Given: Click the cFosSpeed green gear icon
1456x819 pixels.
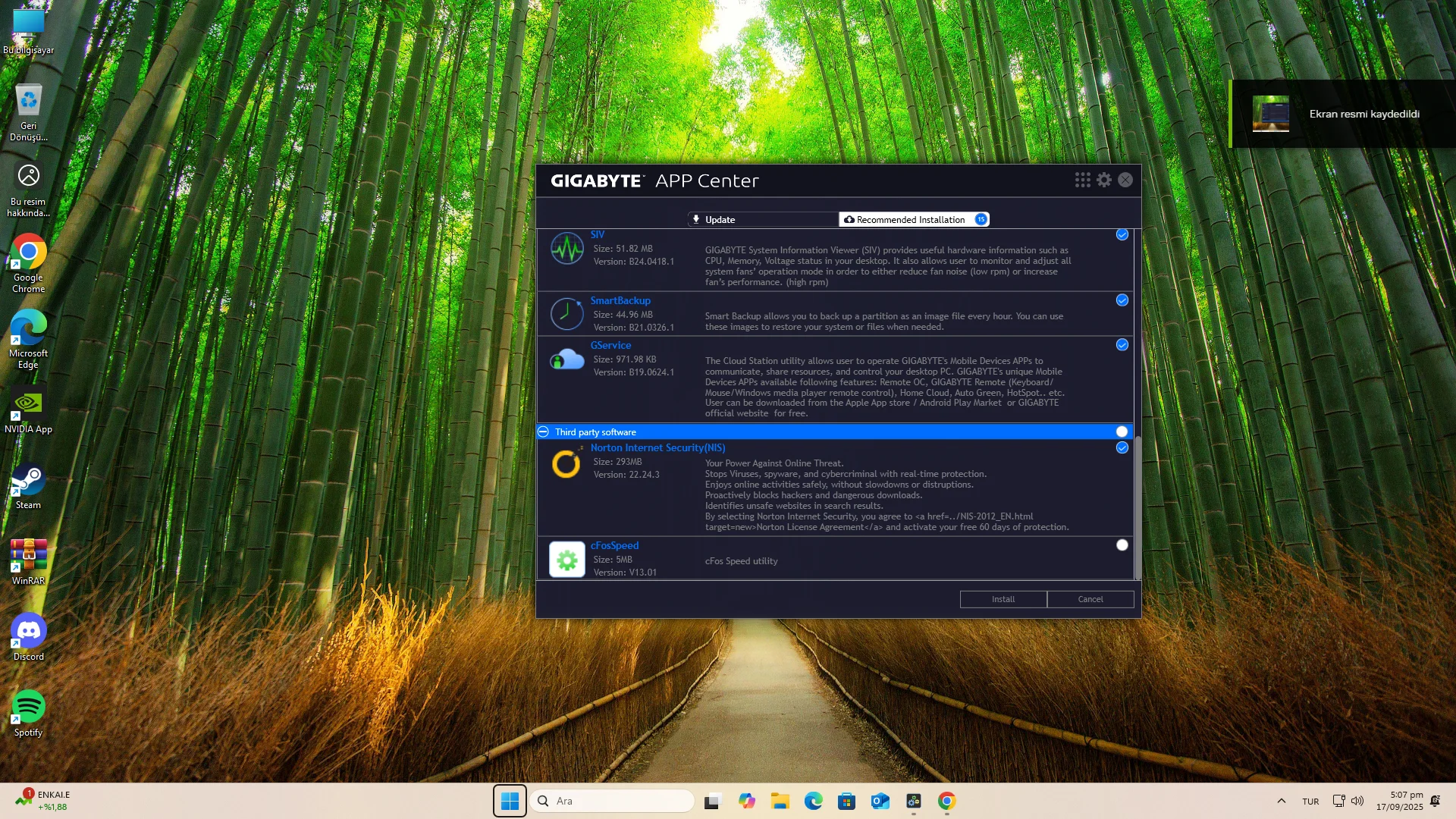Looking at the screenshot, I should [566, 560].
